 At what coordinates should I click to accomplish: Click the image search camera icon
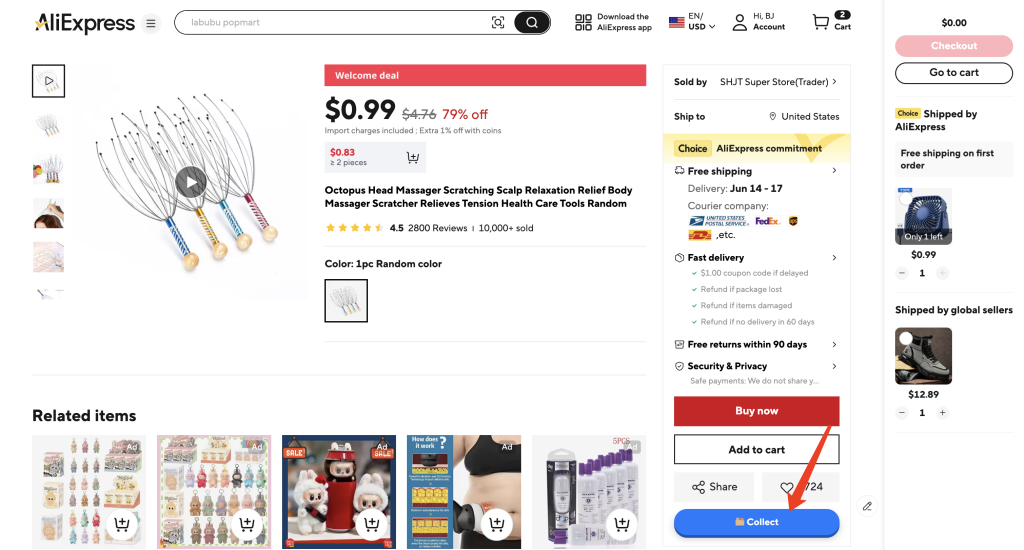[x=498, y=23]
